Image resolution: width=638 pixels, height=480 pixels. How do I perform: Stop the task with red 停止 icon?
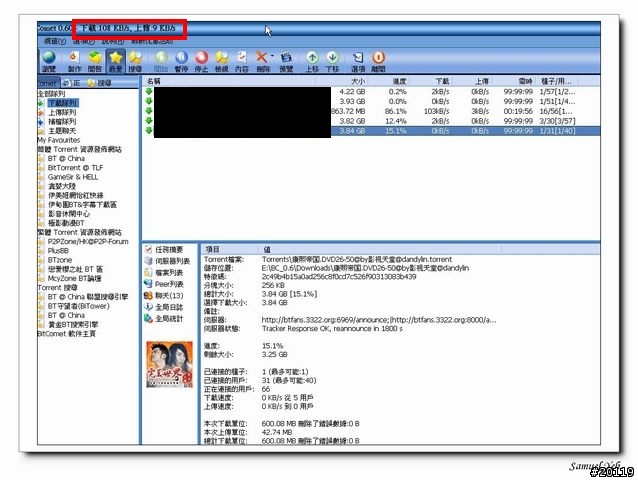(x=201, y=61)
